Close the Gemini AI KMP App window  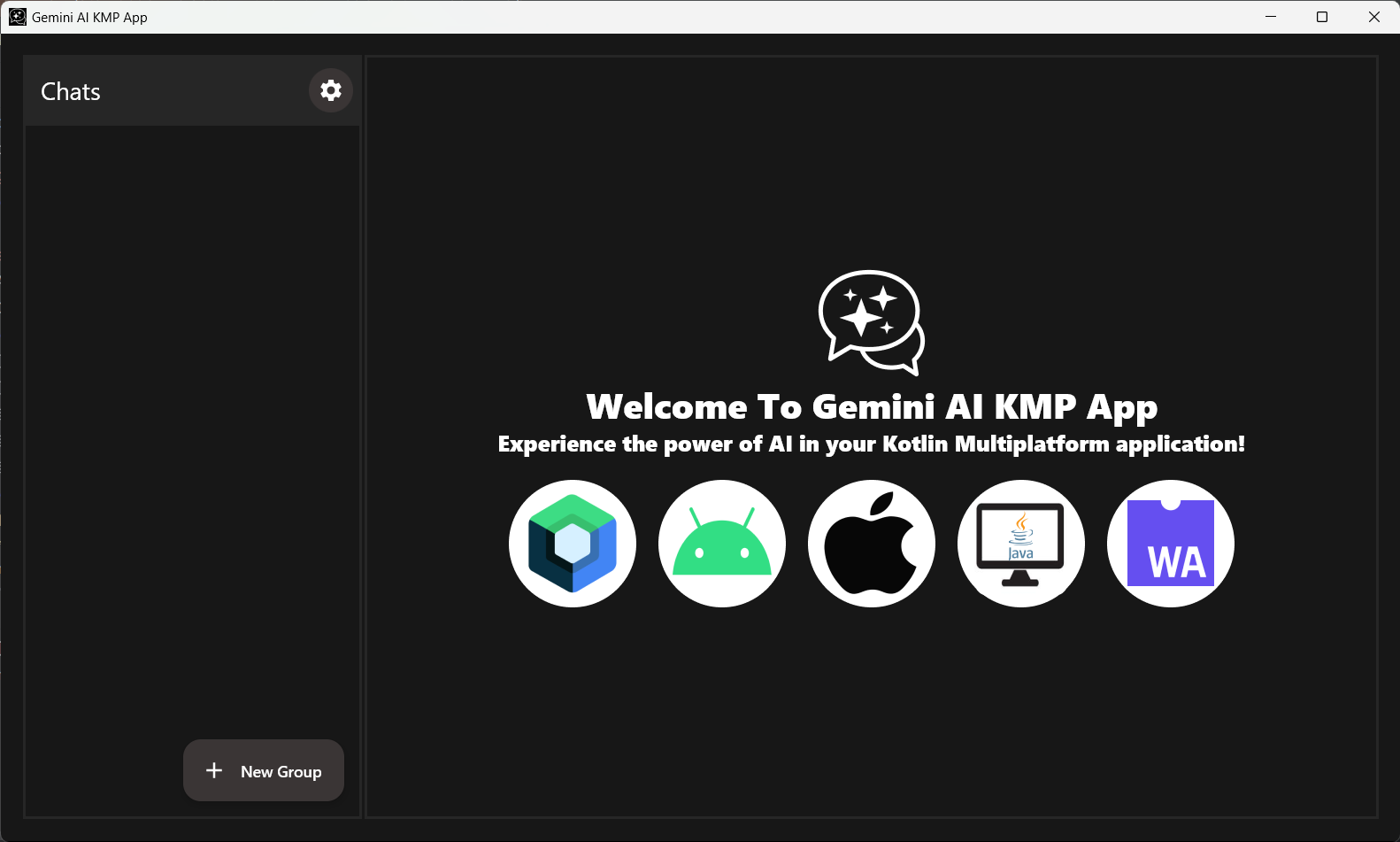tap(1374, 17)
